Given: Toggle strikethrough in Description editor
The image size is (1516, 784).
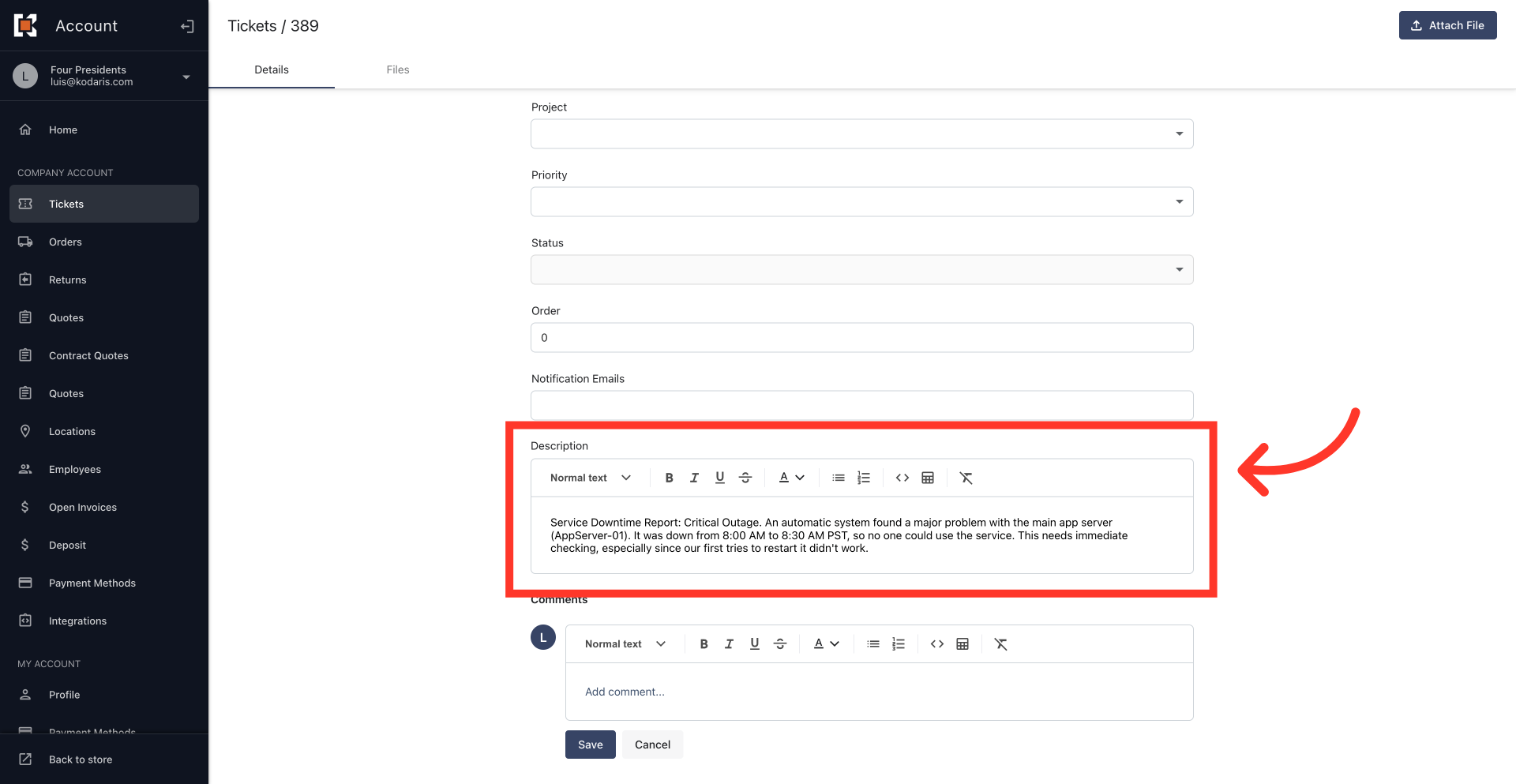Looking at the screenshot, I should [x=745, y=478].
